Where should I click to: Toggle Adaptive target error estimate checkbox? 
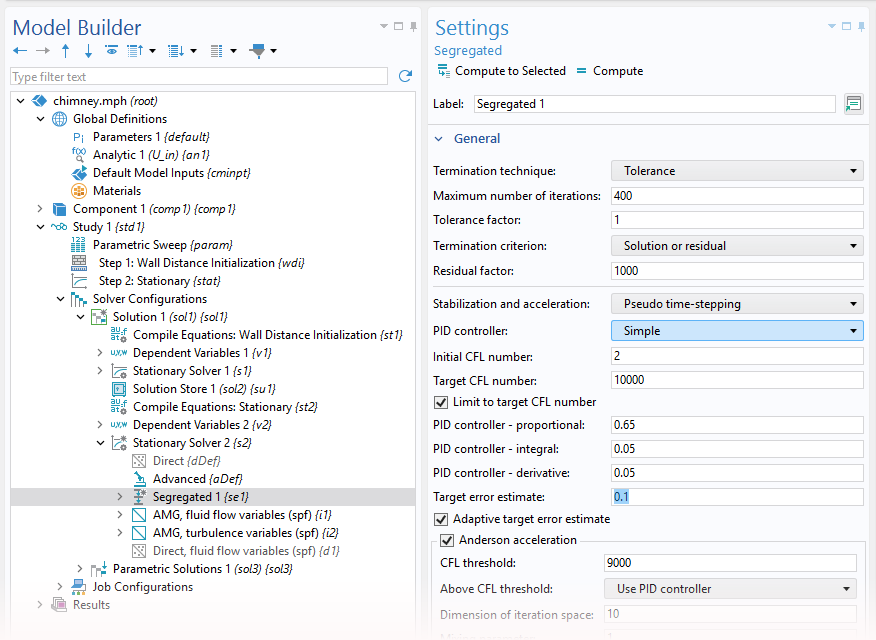[441, 519]
